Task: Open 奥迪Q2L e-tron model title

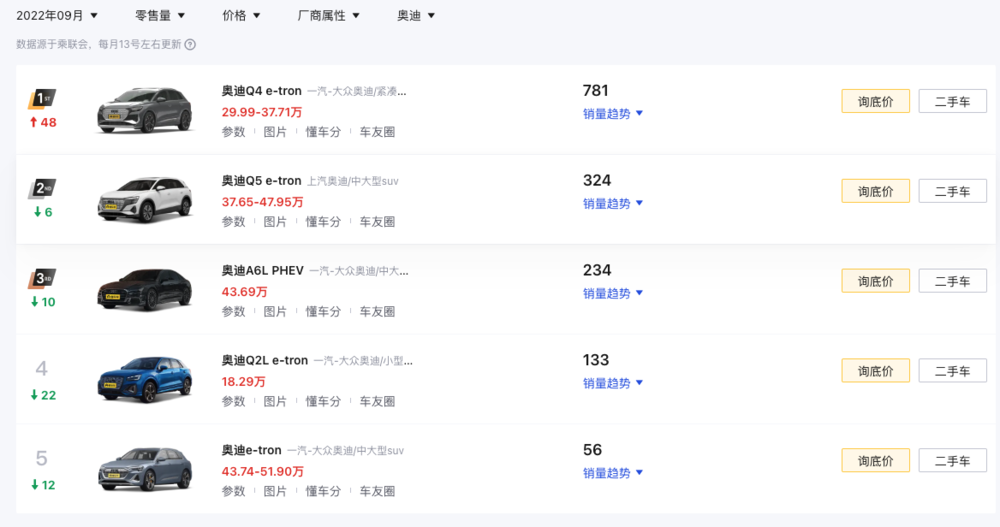Action: point(265,361)
